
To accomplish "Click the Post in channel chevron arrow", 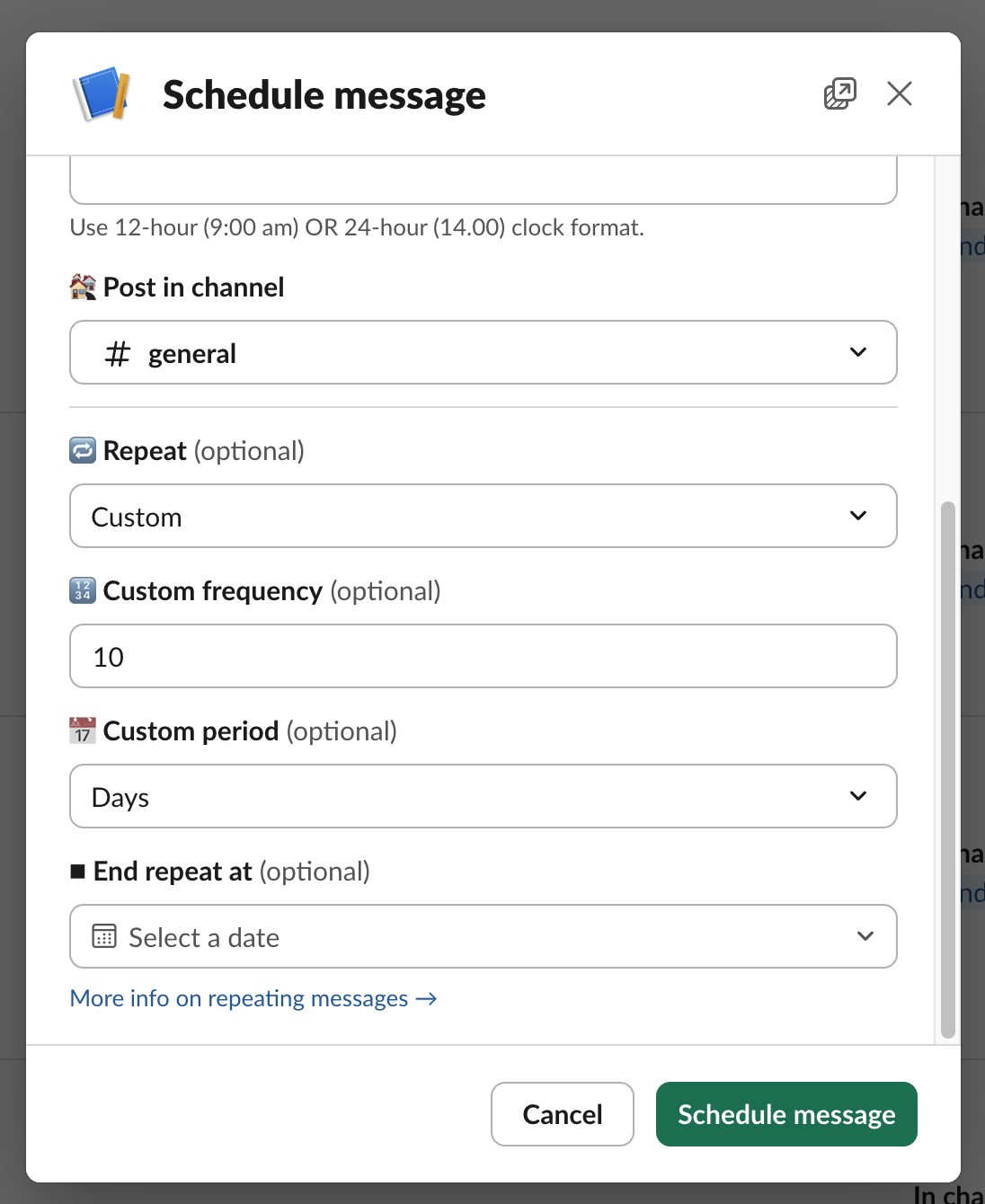I will (858, 352).
